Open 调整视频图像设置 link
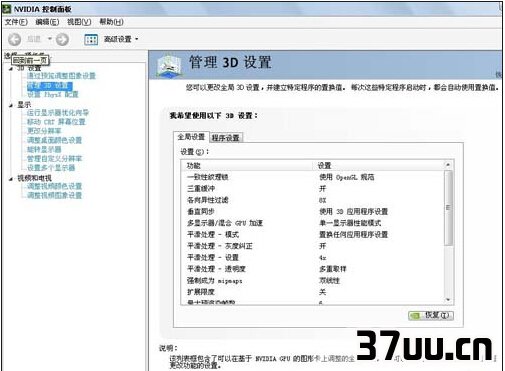 click(x=54, y=195)
